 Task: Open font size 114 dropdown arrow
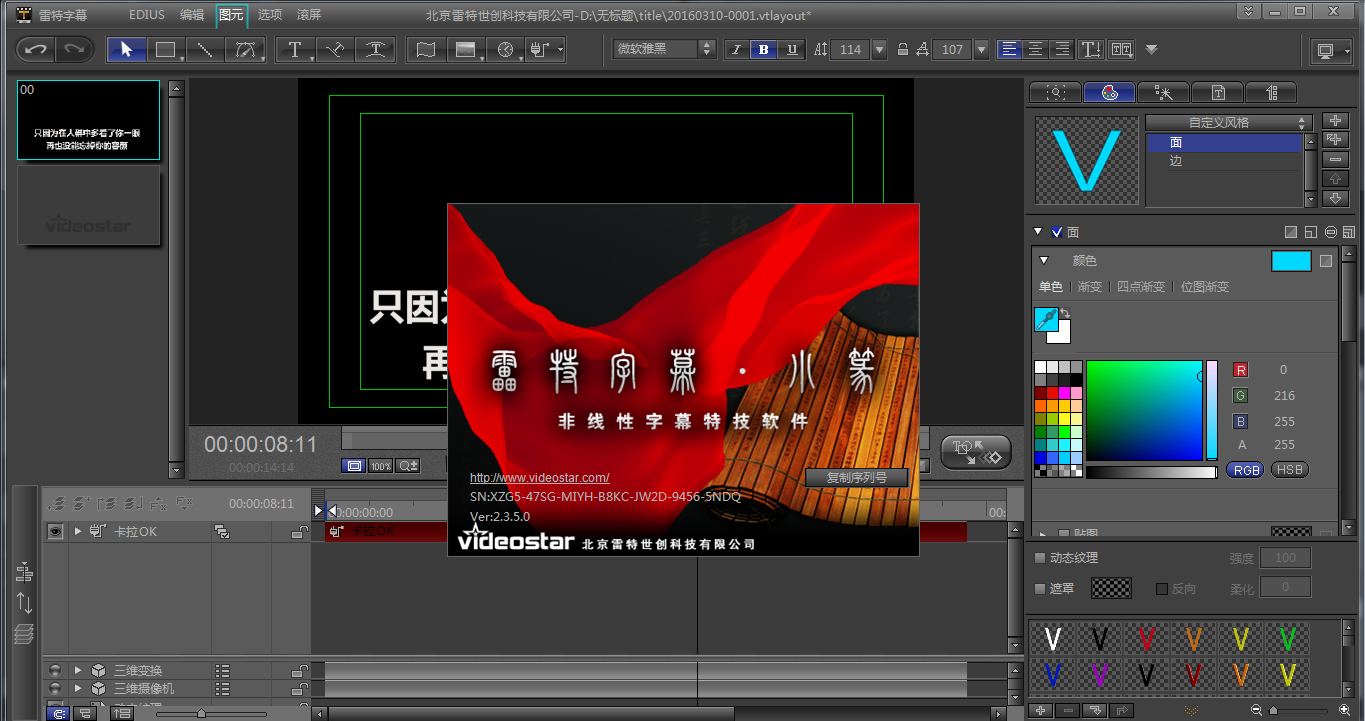tap(880, 49)
